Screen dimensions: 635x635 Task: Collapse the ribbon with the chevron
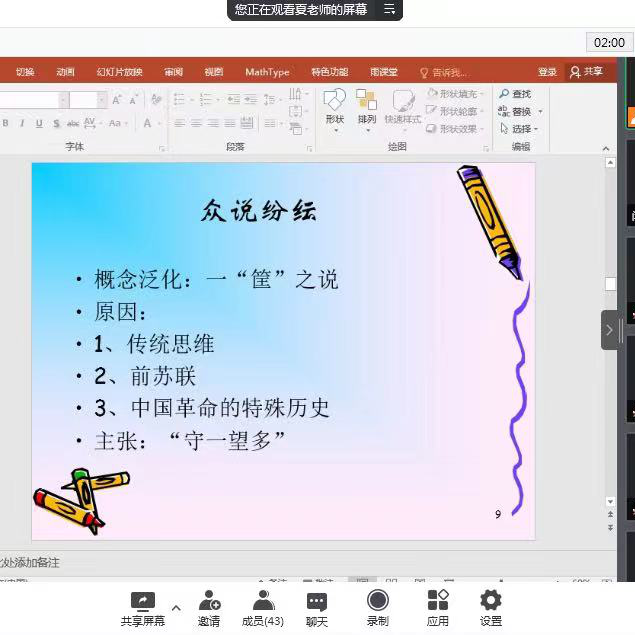point(606,149)
